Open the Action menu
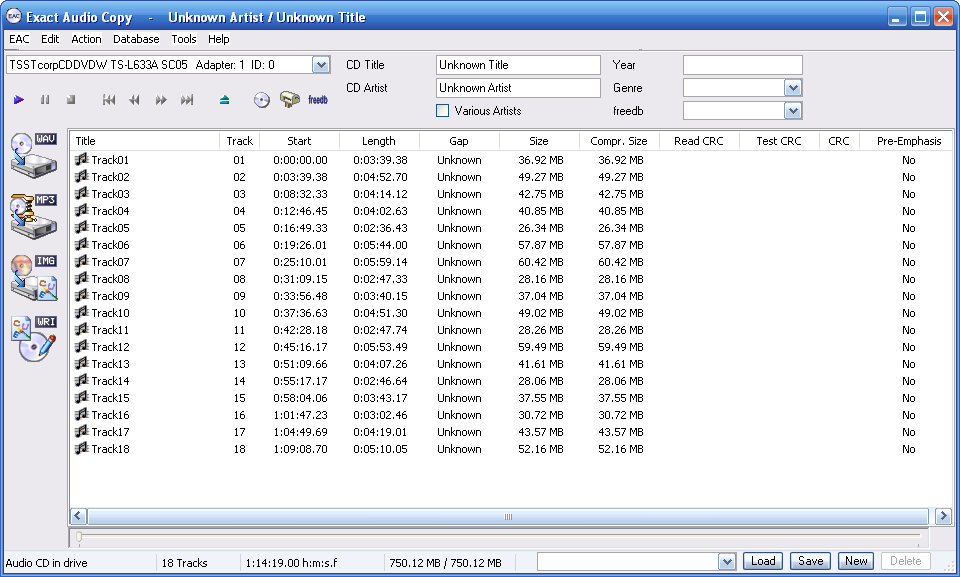960x577 pixels. coord(86,39)
